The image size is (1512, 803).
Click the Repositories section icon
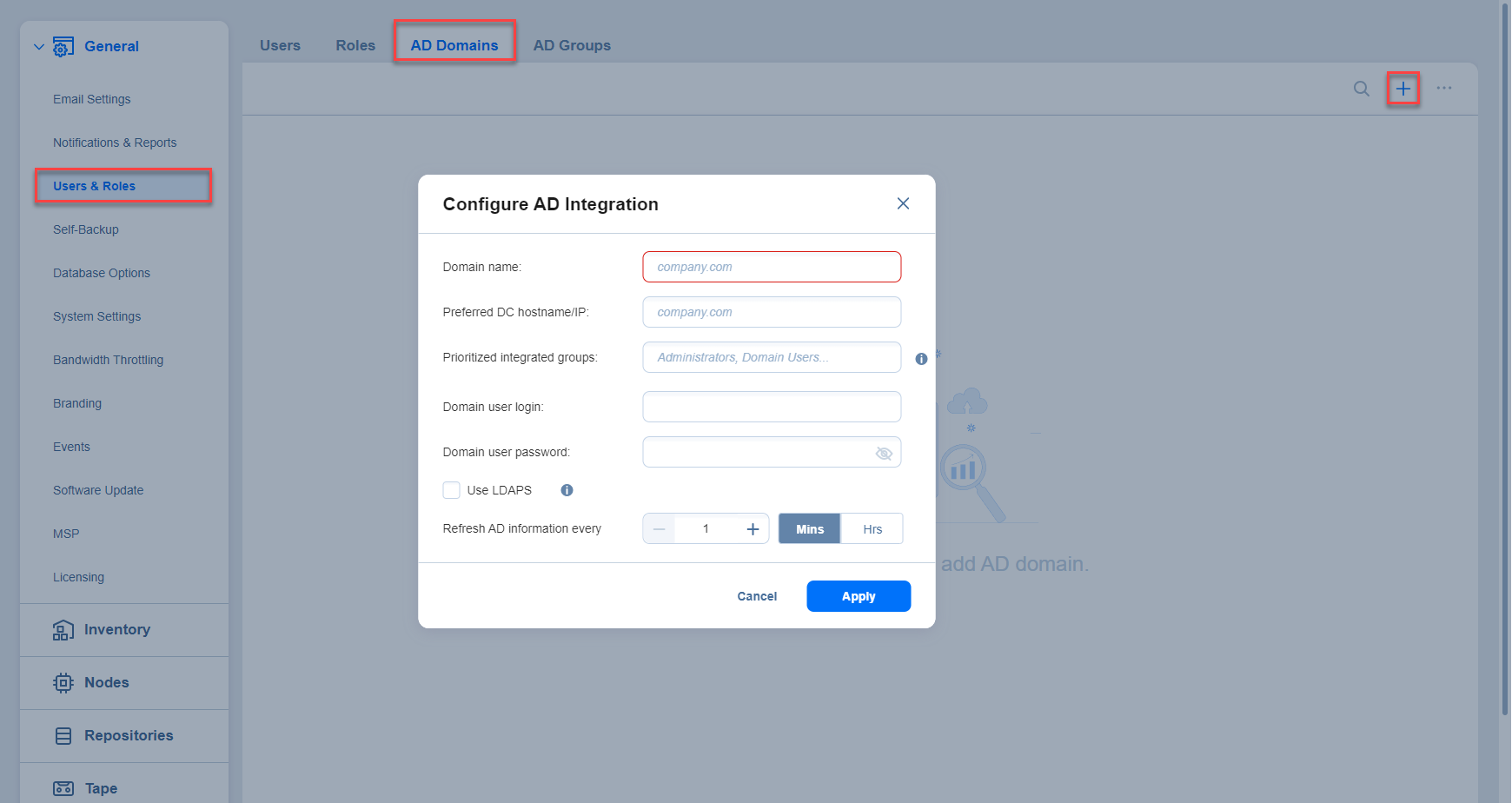tap(63, 735)
